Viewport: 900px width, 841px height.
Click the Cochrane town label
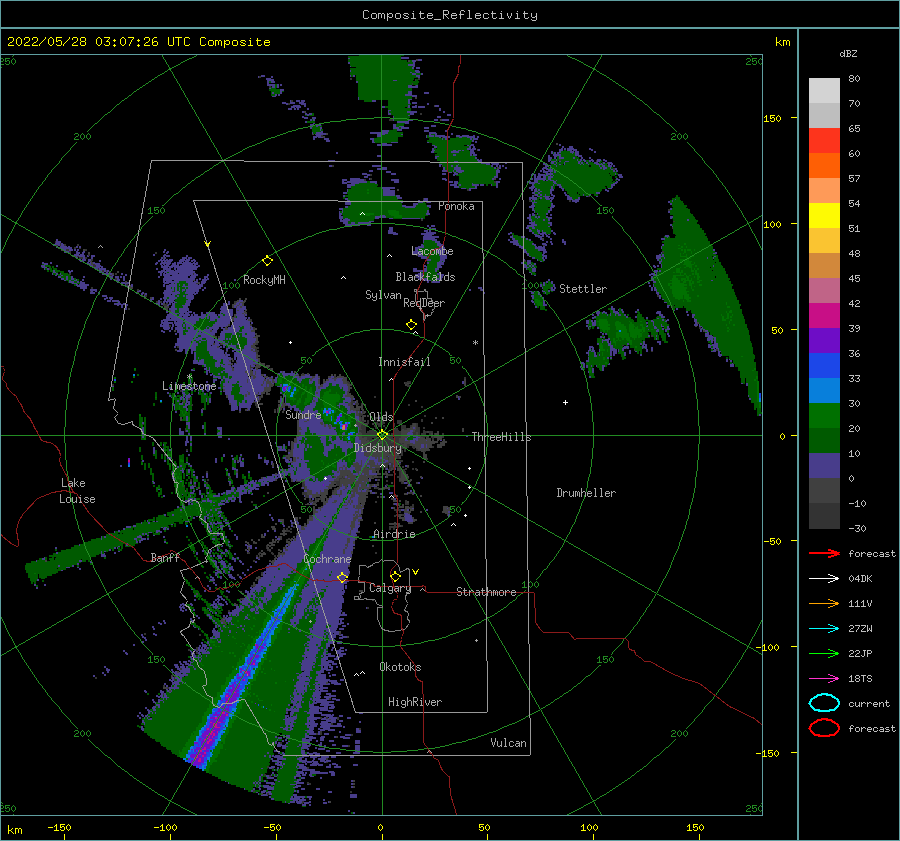pyautogui.click(x=327, y=559)
